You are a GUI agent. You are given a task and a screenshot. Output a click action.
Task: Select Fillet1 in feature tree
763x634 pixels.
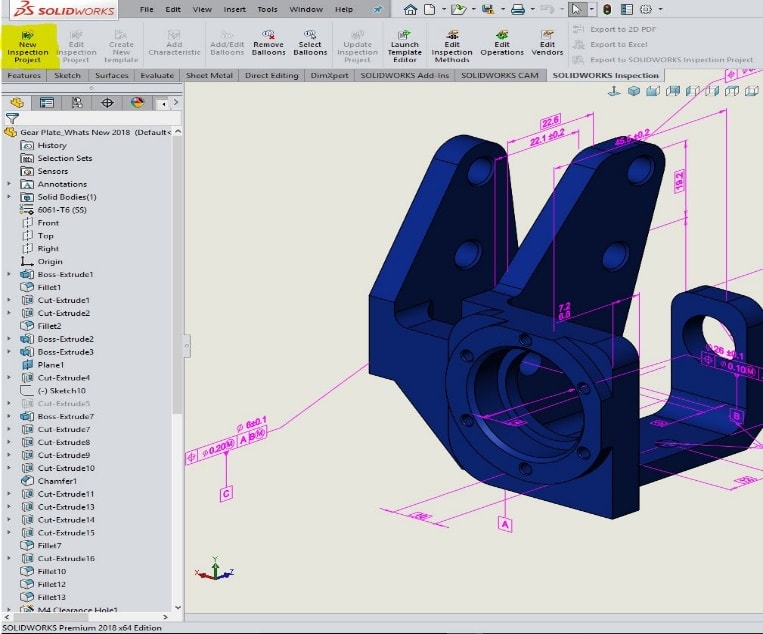coord(41,287)
